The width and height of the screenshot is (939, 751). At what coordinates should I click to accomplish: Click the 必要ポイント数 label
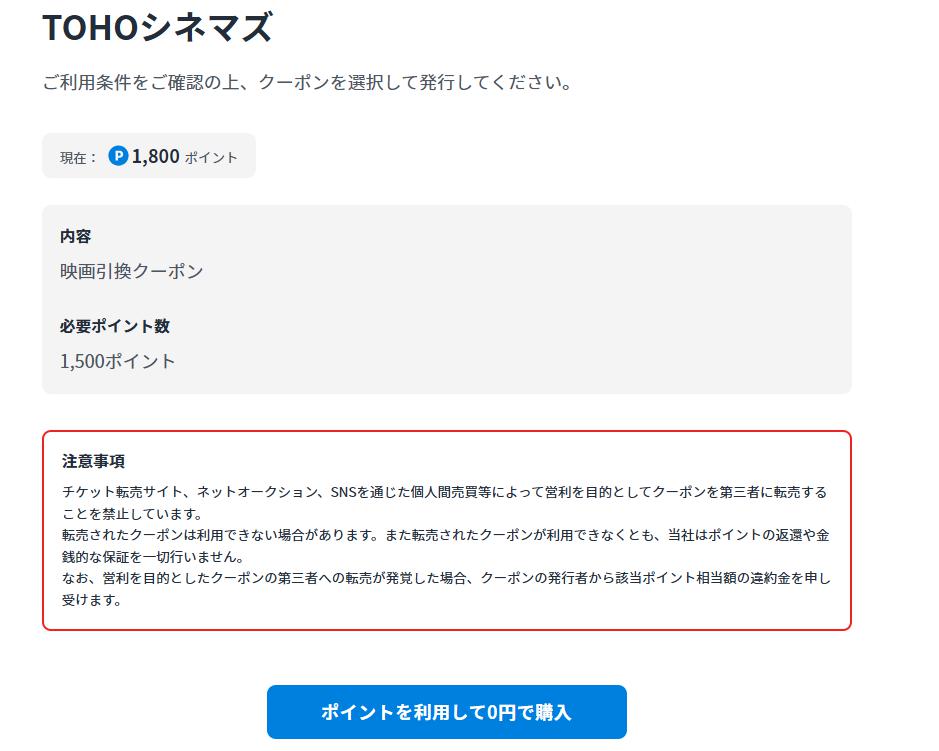click(x=115, y=326)
